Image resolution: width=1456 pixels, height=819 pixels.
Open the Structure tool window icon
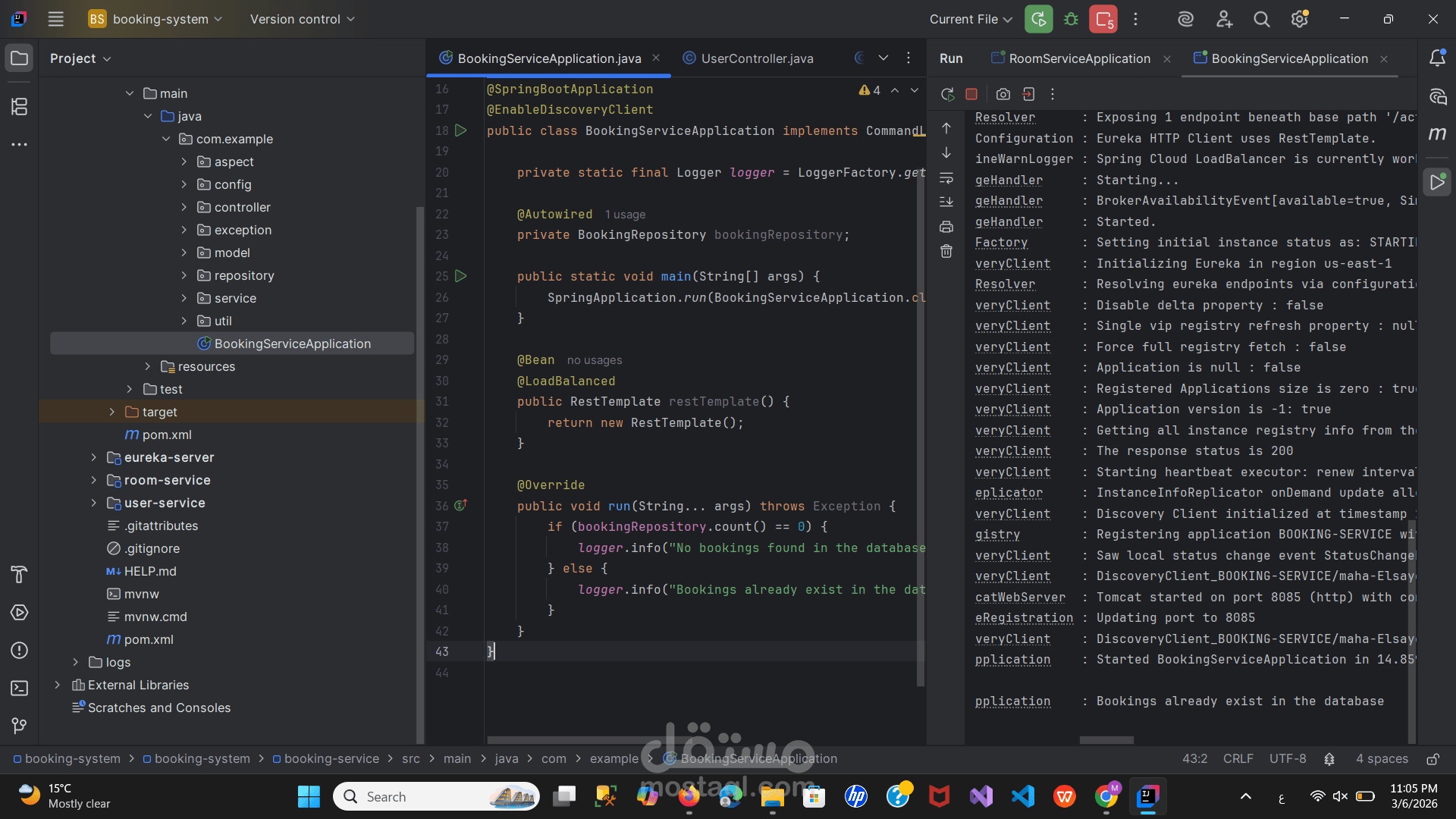(x=20, y=107)
